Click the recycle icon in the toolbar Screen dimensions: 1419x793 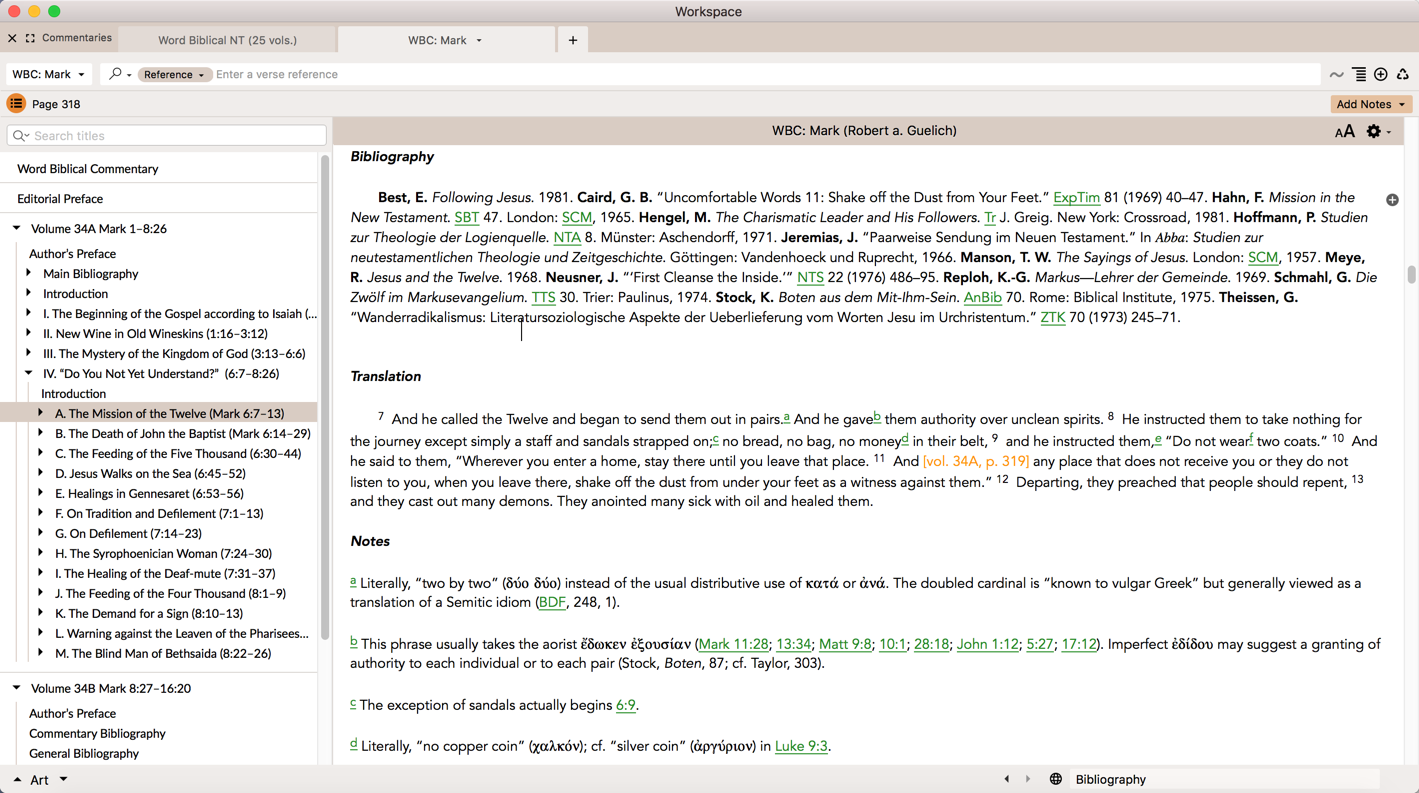[x=1403, y=75]
